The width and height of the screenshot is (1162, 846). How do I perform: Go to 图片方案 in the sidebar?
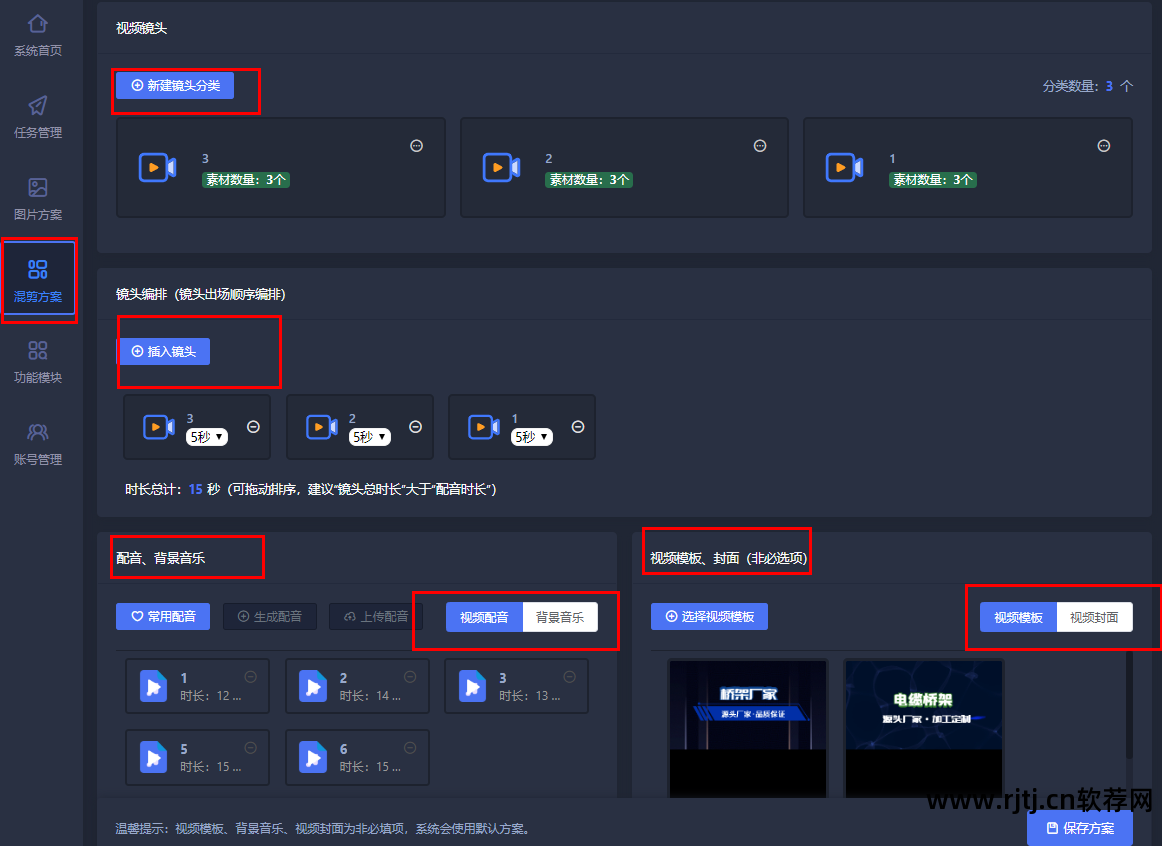point(38,199)
